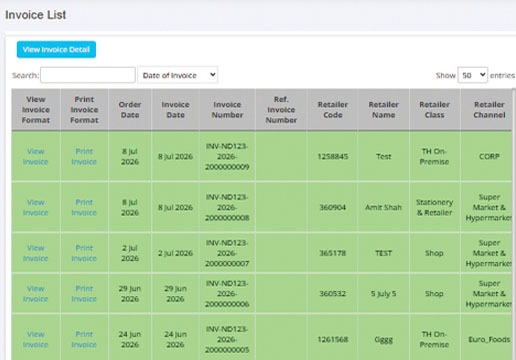Click the Print Invoice Format column header
This screenshot has height=360, width=516.
[x=84, y=110]
